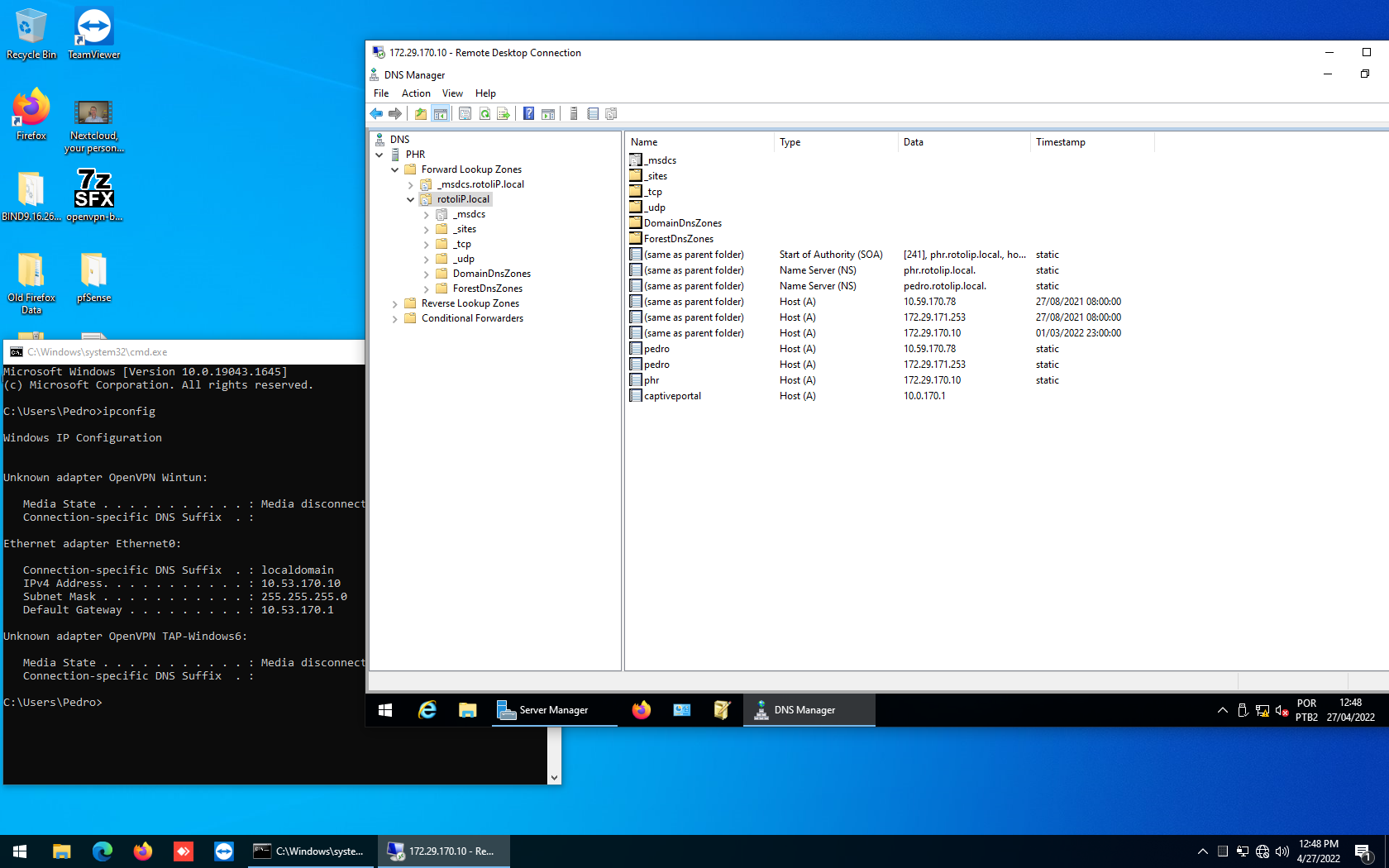Screen dimensions: 1389x868
Task: Collapse the rotoliP.local zone
Action: tap(410, 199)
